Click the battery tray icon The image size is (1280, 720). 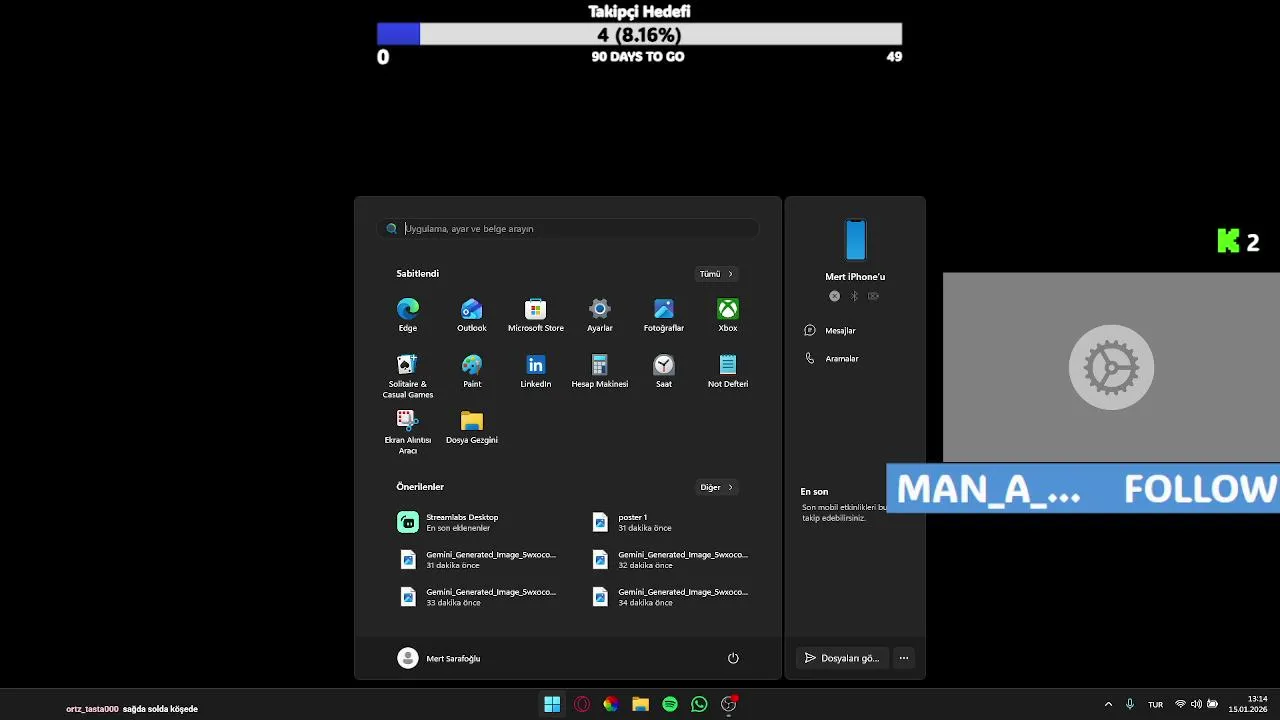coord(1212,704)
